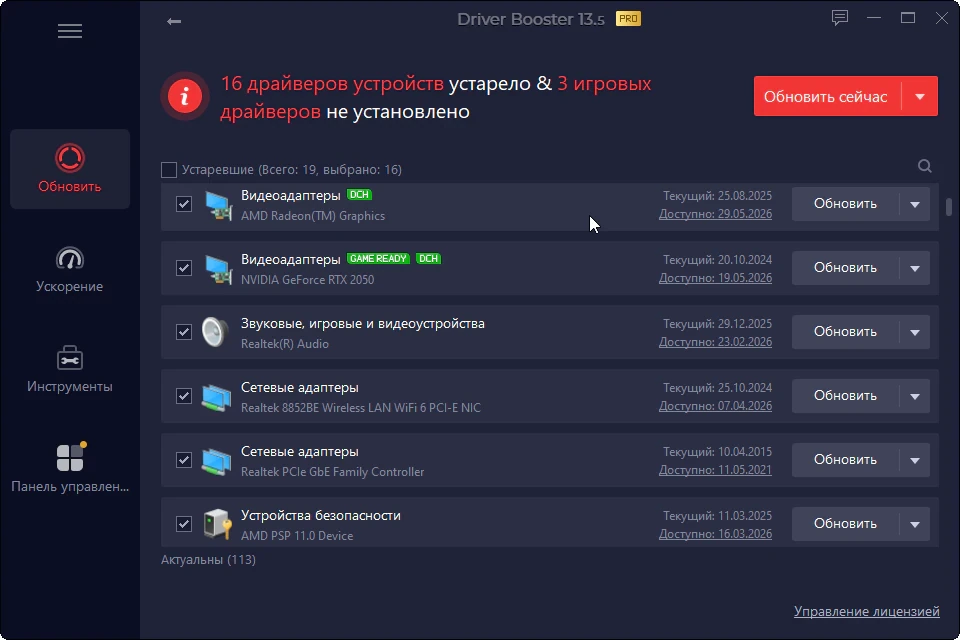Uncheck Realtek(R) Audio driver
Viewport: 960px width, 640px height.
coord(184,332)
